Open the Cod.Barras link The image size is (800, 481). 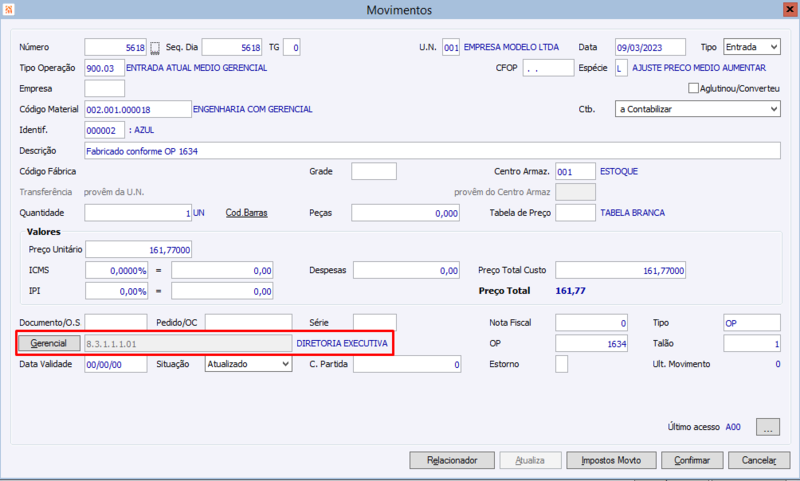tap(246, 213)
